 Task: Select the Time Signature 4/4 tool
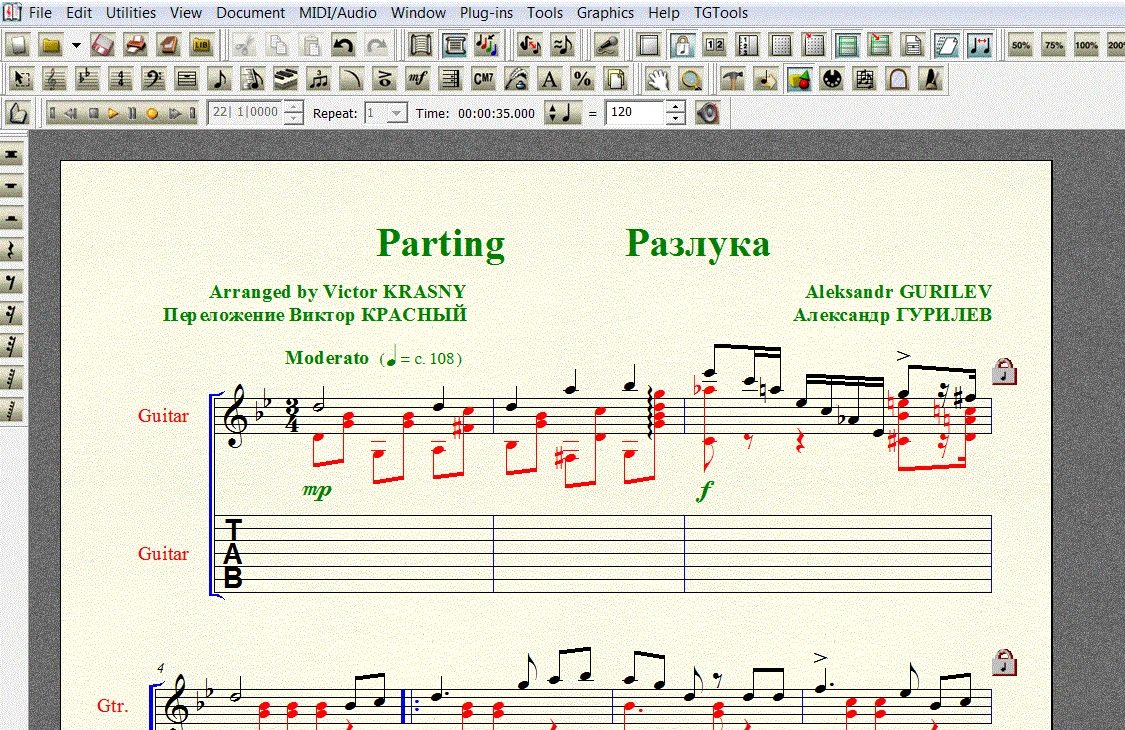click(121, 79)
